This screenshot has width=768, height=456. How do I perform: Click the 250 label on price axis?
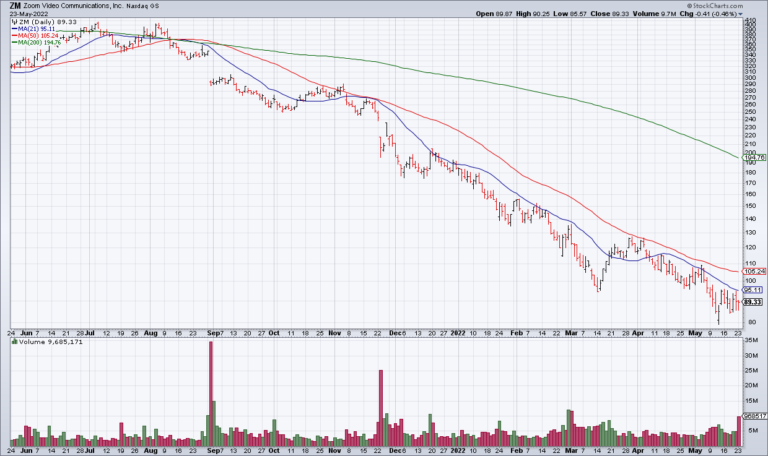(751, 112)
